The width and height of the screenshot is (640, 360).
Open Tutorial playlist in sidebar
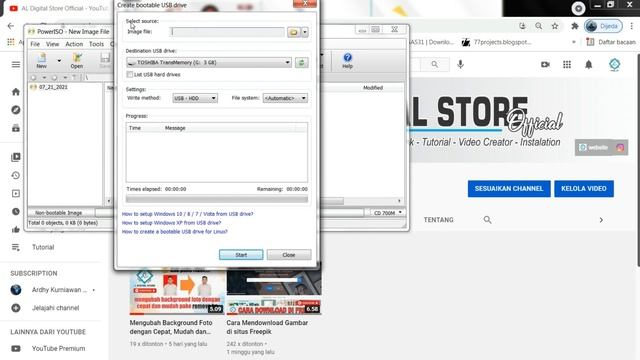[43, 247]
